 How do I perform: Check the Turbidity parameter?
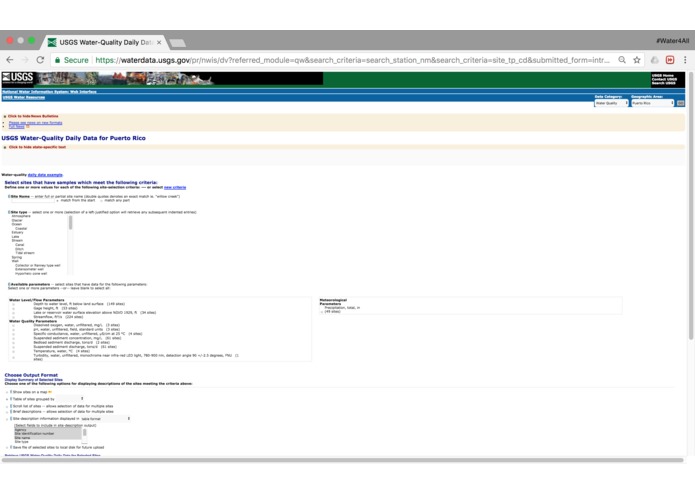pos(13,356)
